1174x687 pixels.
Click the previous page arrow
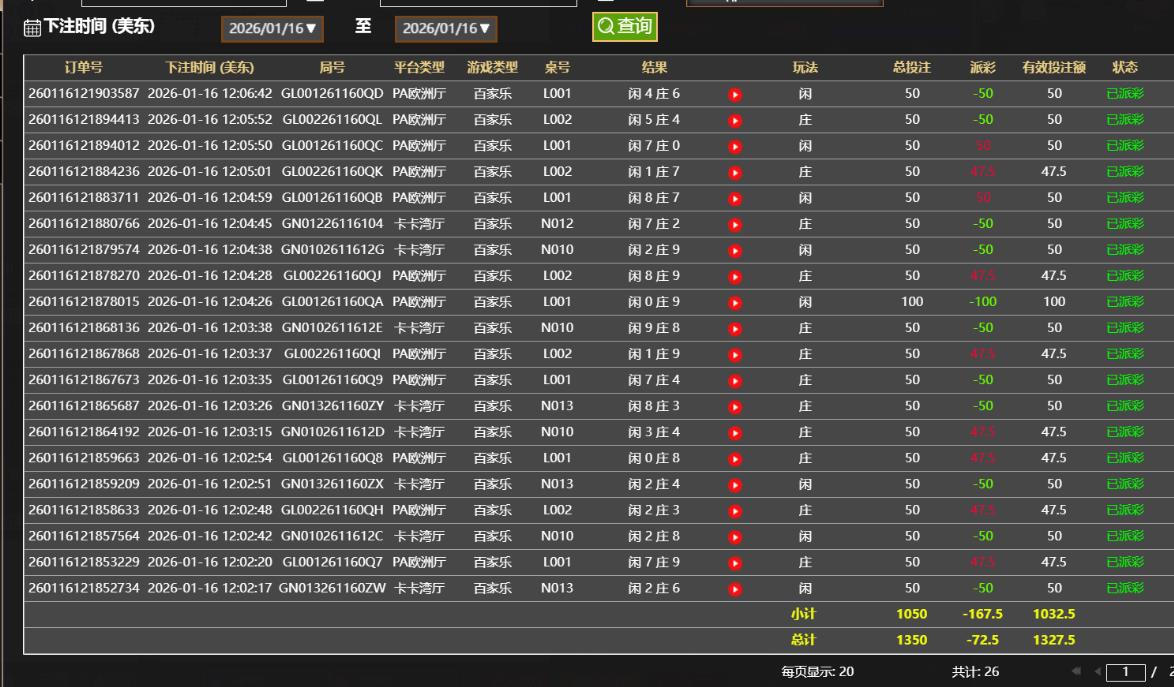tap(1096, 672)
